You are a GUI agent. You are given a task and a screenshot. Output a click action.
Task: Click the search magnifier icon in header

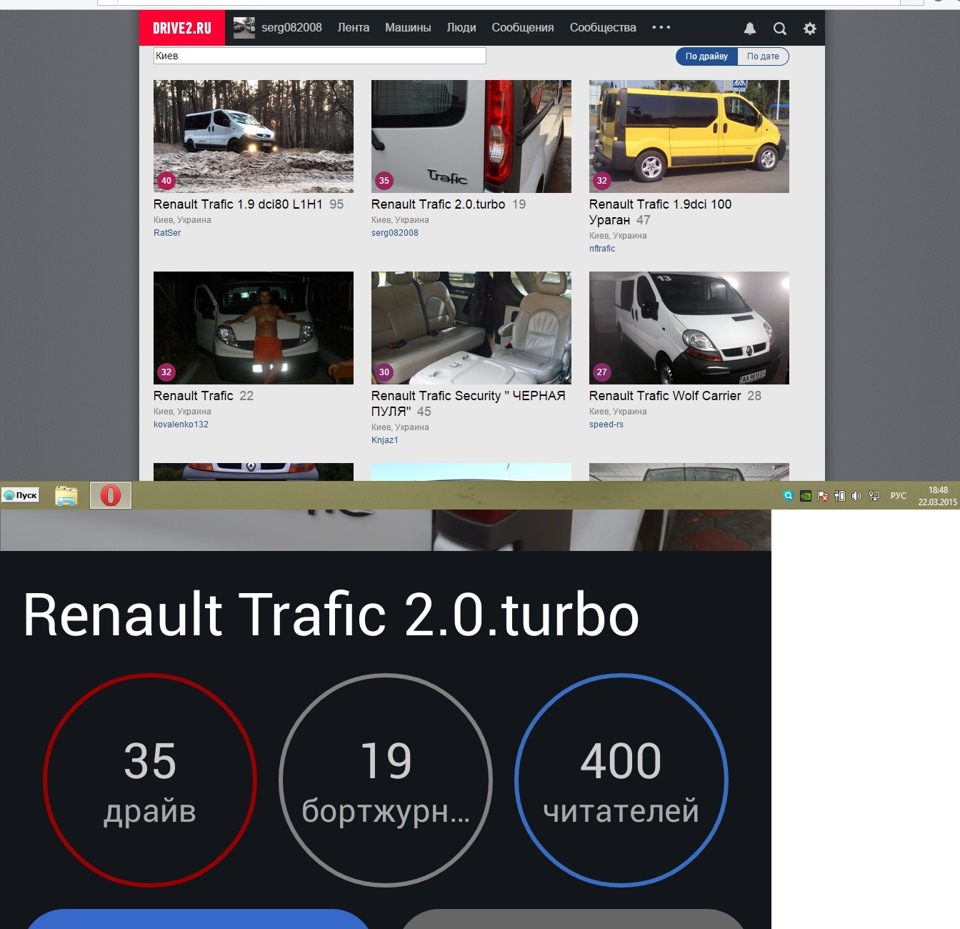click(779, 28)
